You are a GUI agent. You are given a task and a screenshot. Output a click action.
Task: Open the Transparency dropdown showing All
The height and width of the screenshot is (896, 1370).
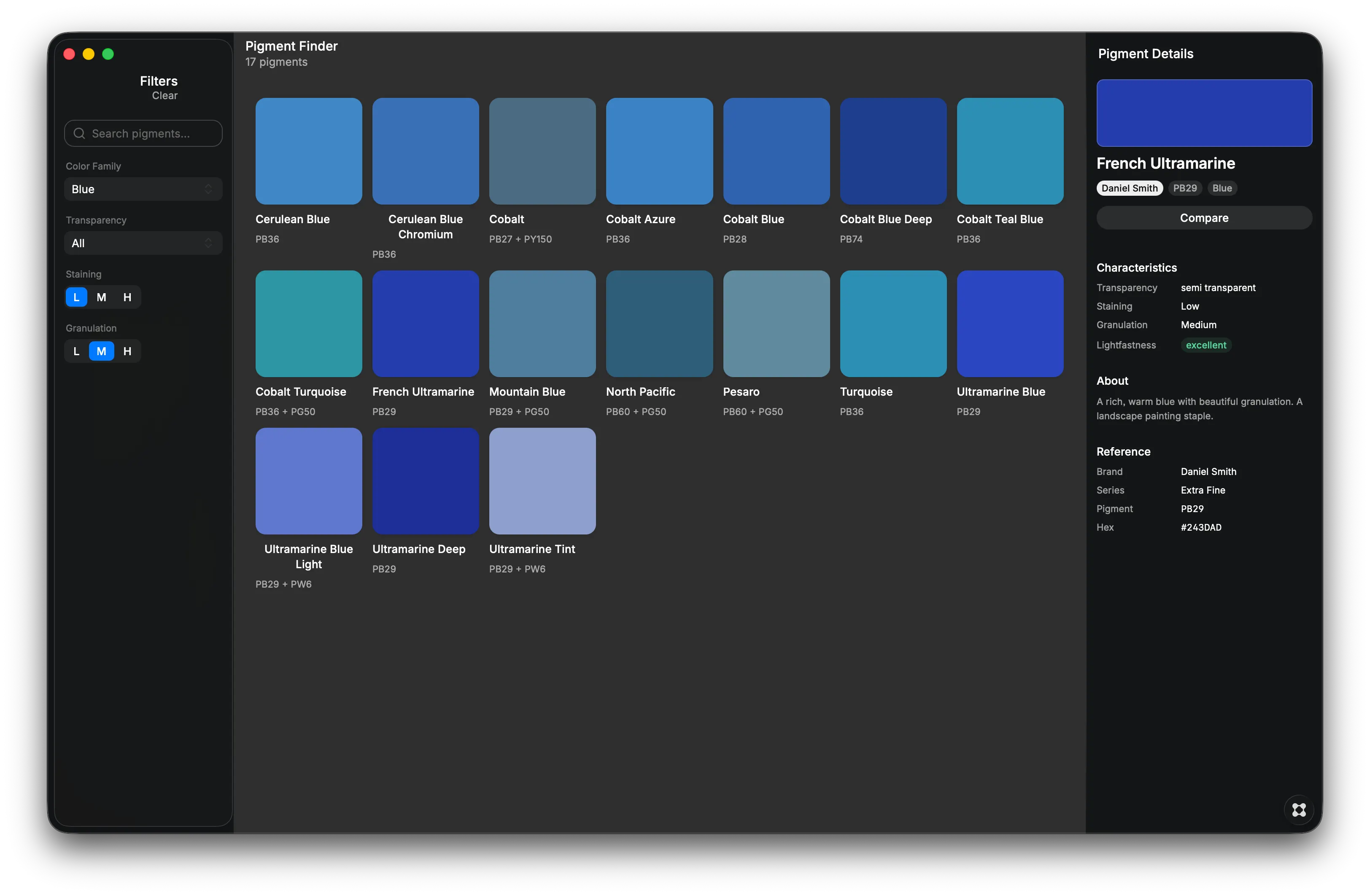click(143, 243)
